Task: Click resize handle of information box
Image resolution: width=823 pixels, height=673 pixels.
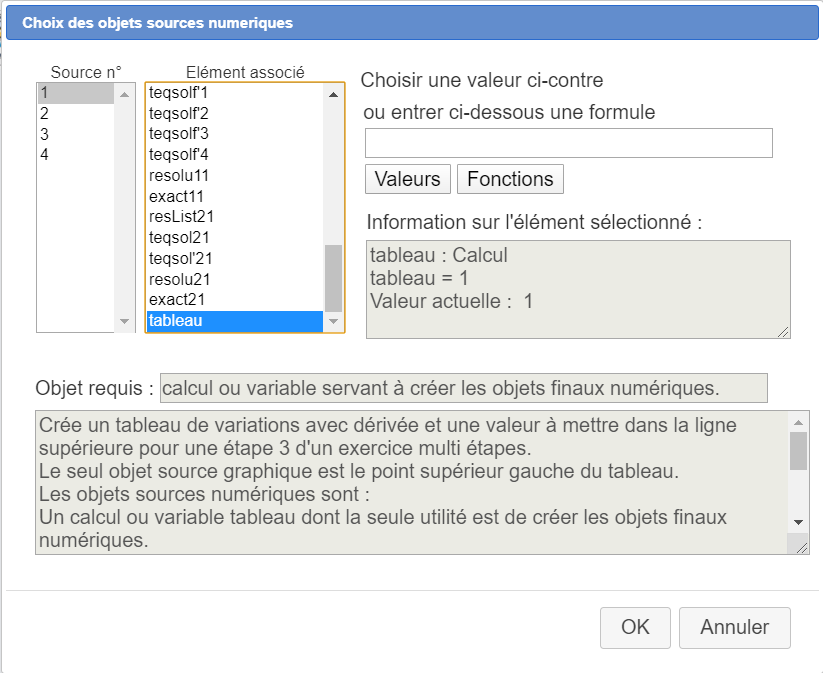Action: point(783,331)
